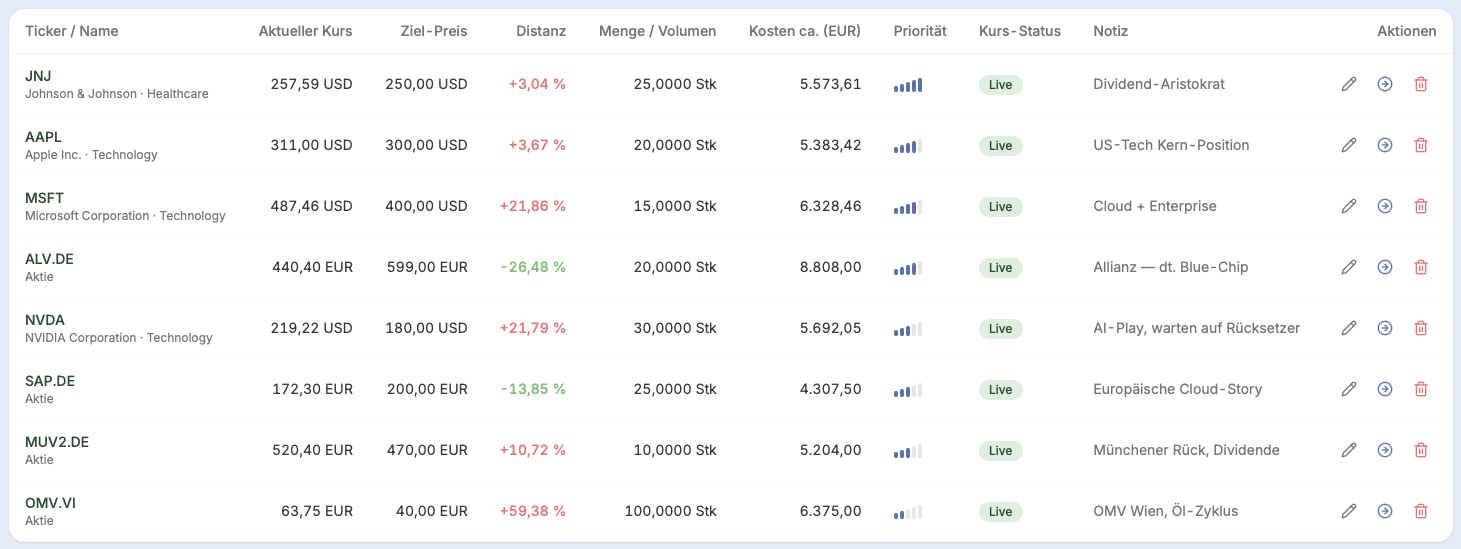
Task: Edit the MUV2.DE watchlist entry
Action: point(1349,451)
